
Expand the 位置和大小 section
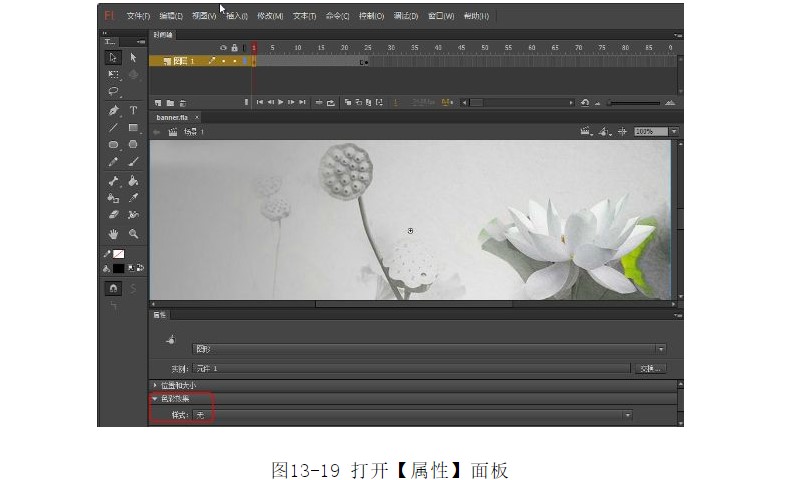pos(180,385)
